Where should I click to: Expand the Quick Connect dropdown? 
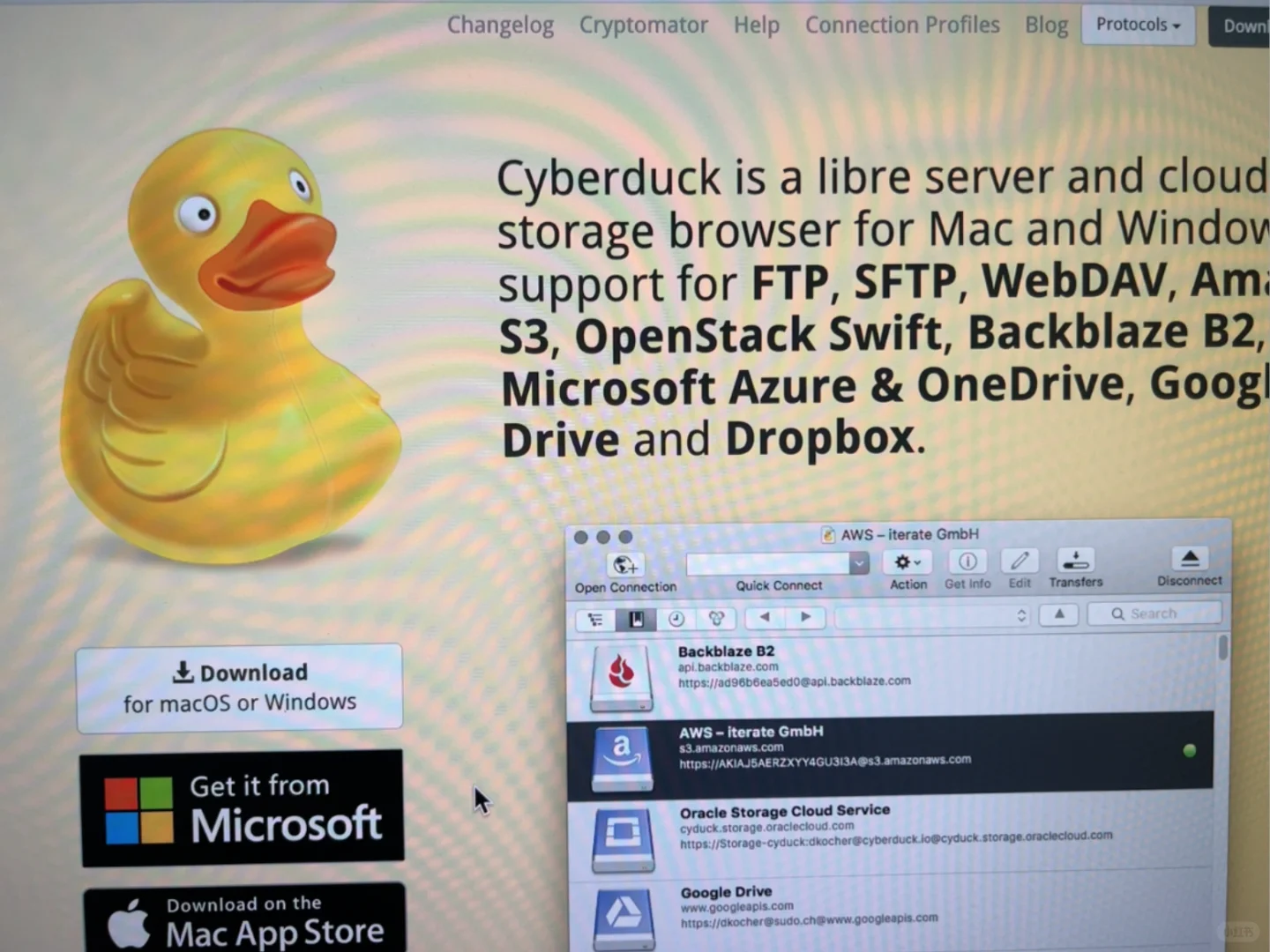(x=858, y=563)
